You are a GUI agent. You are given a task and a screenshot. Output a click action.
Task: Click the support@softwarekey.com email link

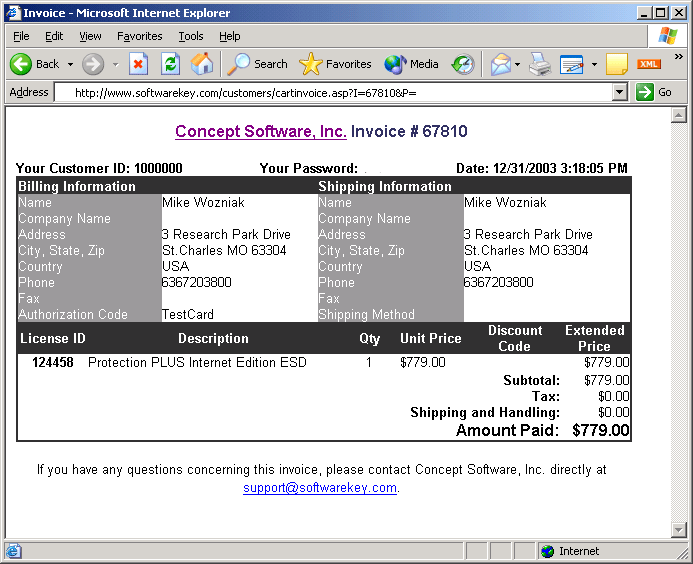(x=320, y=488)
